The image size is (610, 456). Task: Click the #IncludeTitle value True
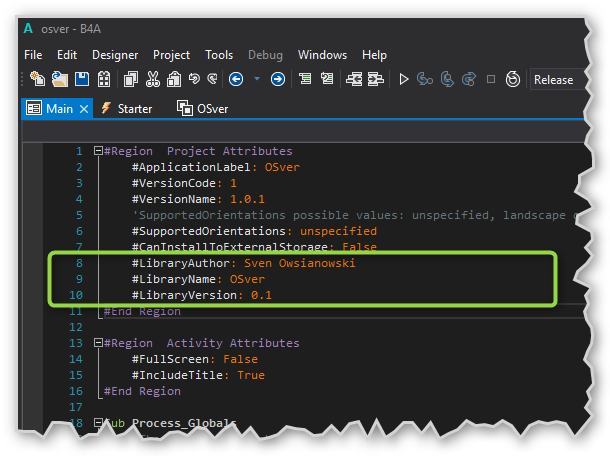tap(251, 375)
